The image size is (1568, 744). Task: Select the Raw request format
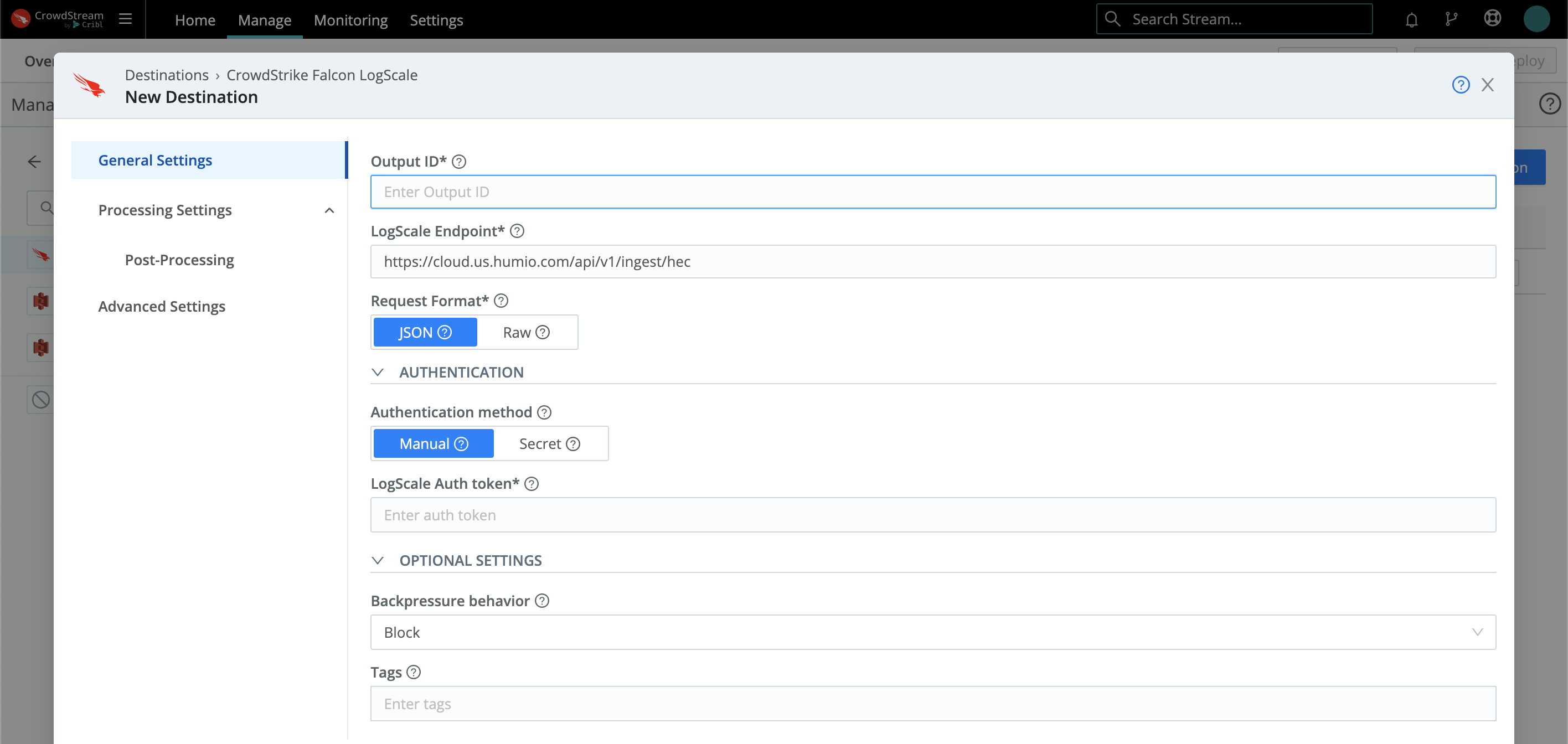(527, 332)
